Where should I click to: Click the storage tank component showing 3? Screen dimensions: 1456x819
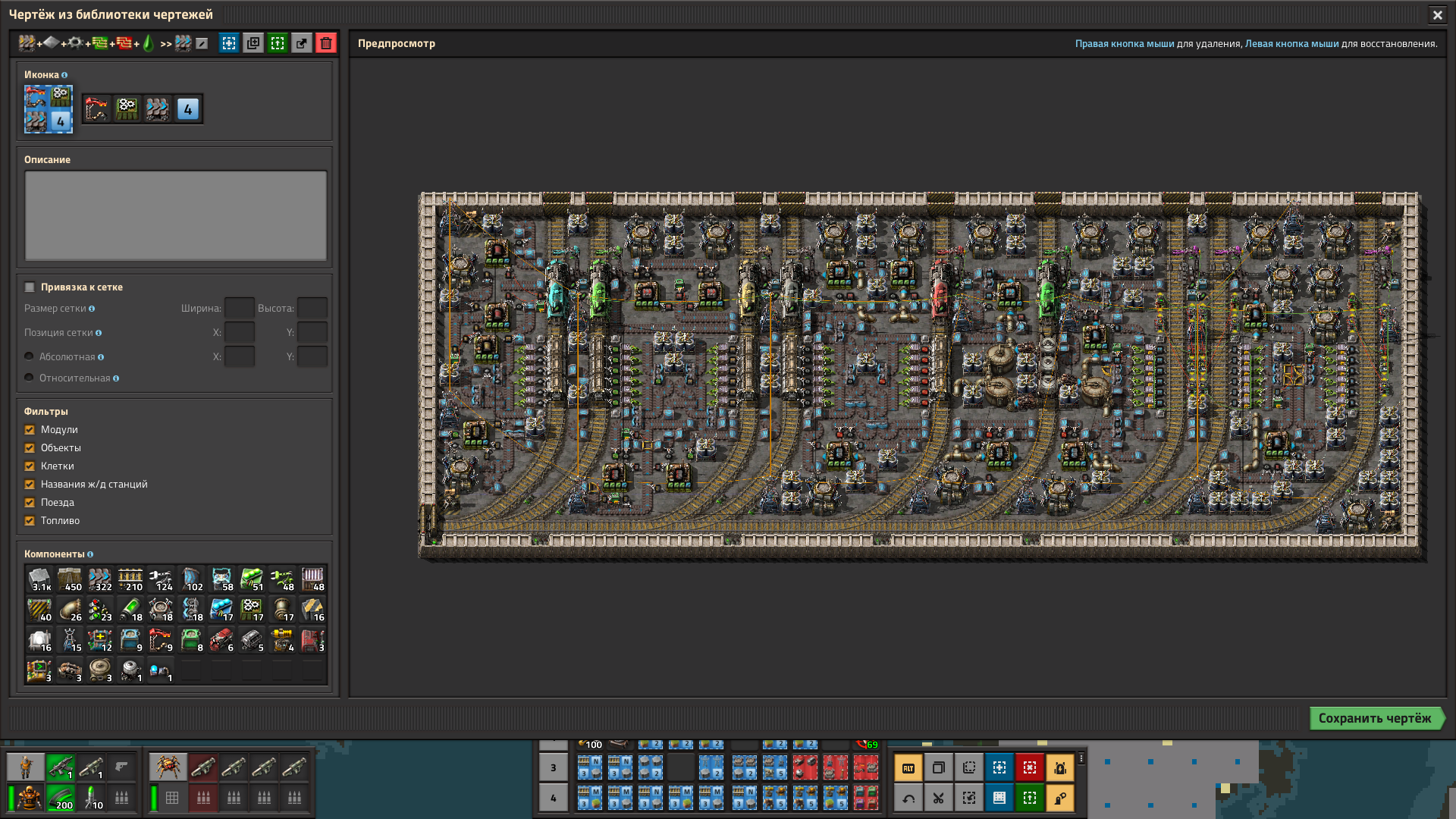click(x=100, y=670)
